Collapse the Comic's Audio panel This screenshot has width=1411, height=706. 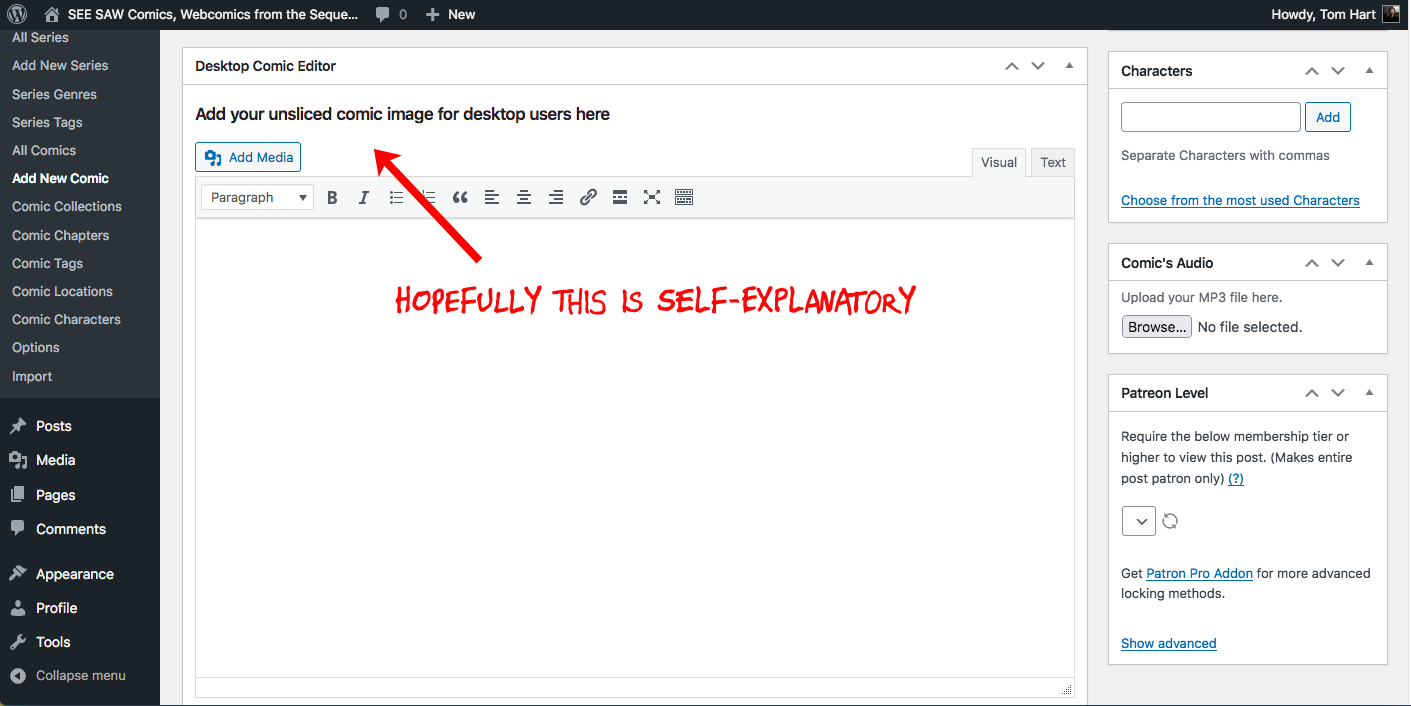click(1369, 263)
